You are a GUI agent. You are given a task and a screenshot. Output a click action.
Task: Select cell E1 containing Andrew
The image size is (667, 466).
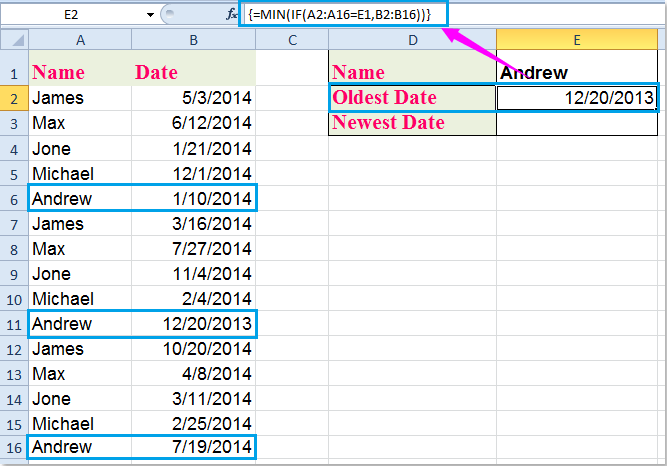pos(578,73)
